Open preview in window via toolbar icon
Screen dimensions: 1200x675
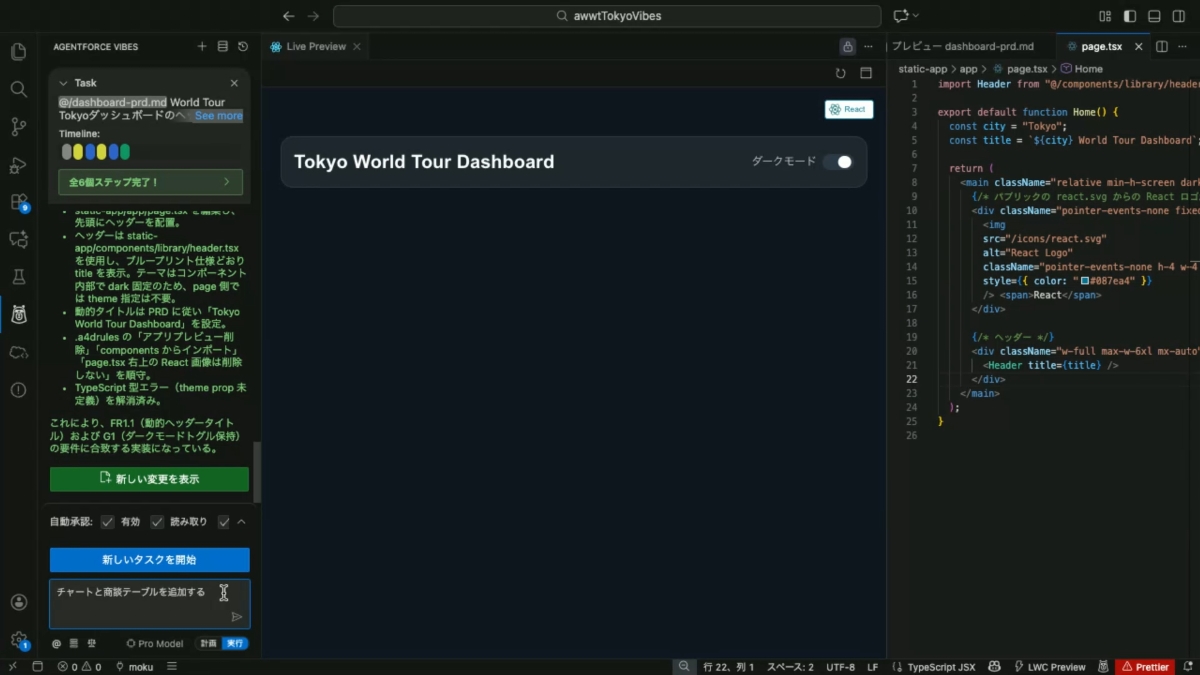pos(866,73)
